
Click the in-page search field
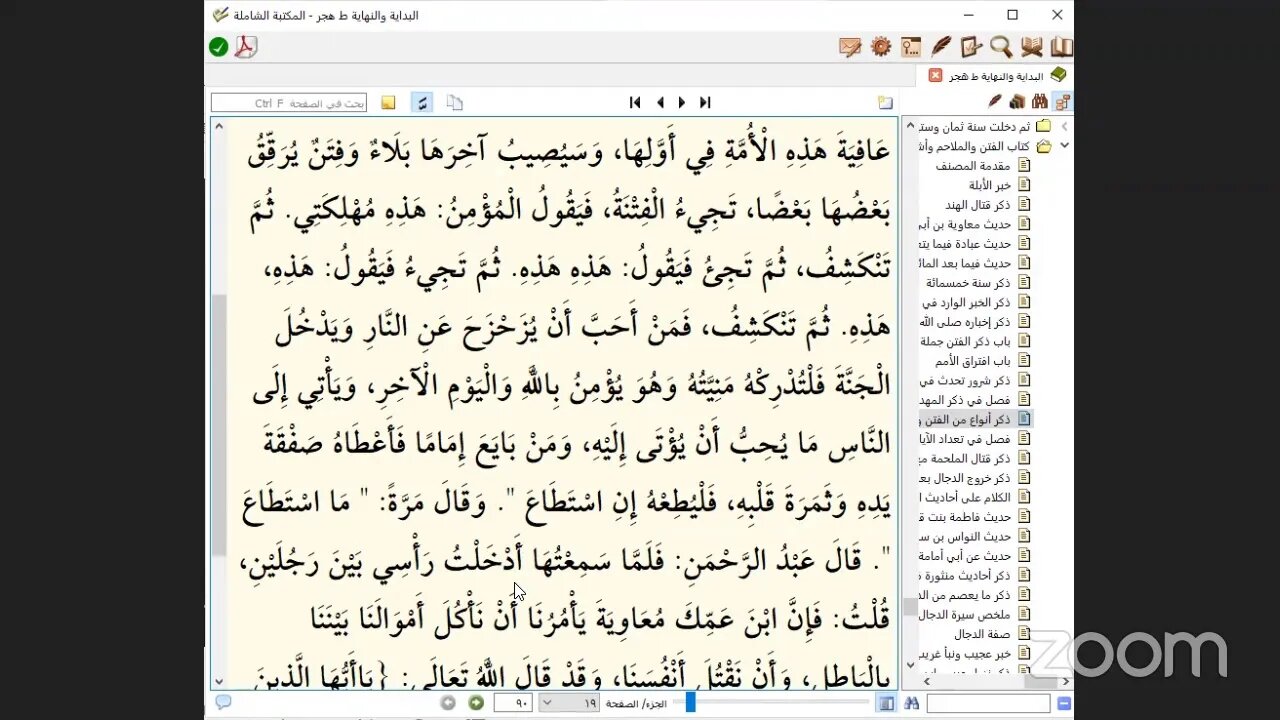289,103
